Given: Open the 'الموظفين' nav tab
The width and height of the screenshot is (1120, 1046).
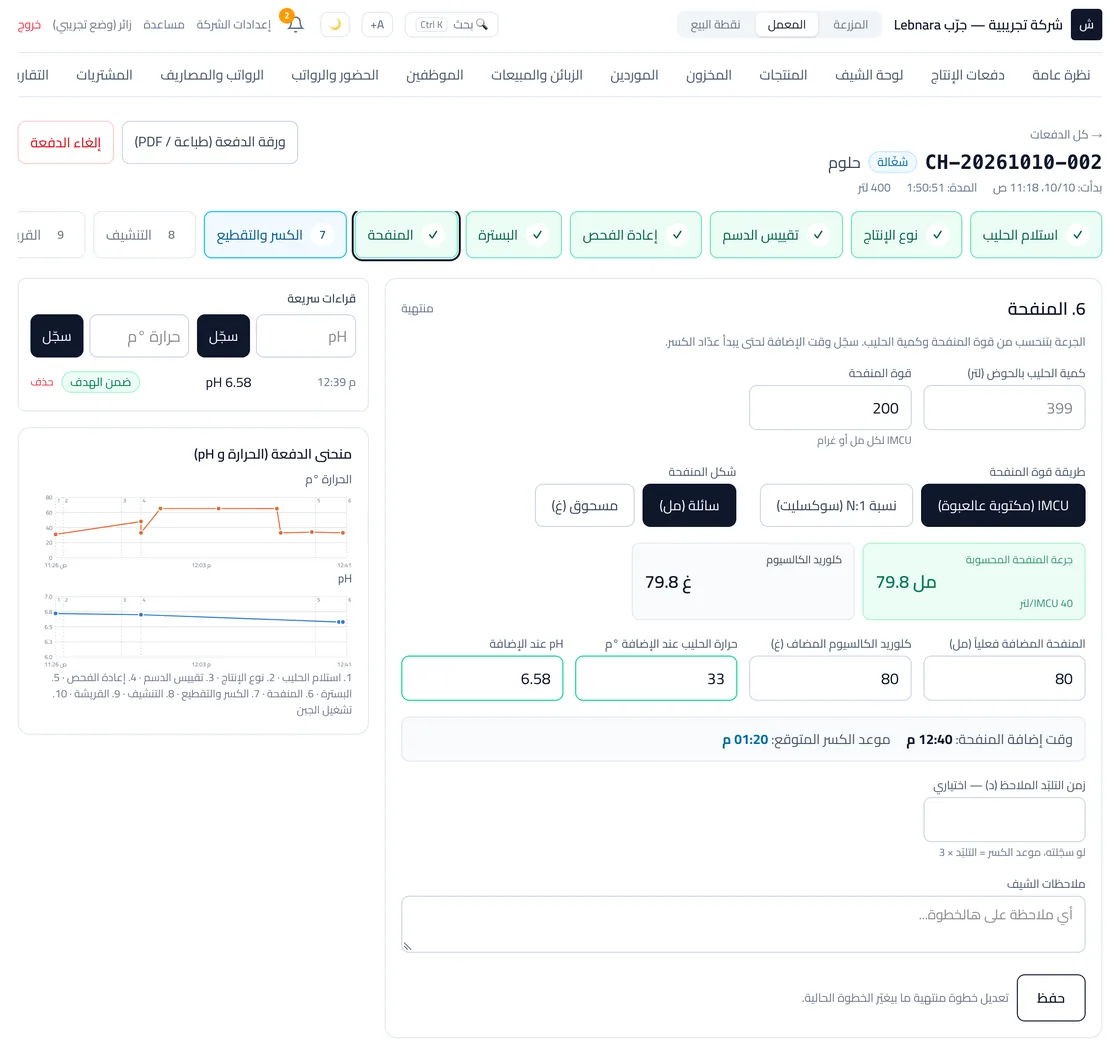Looking at the screenshot, I should [434, 75].
